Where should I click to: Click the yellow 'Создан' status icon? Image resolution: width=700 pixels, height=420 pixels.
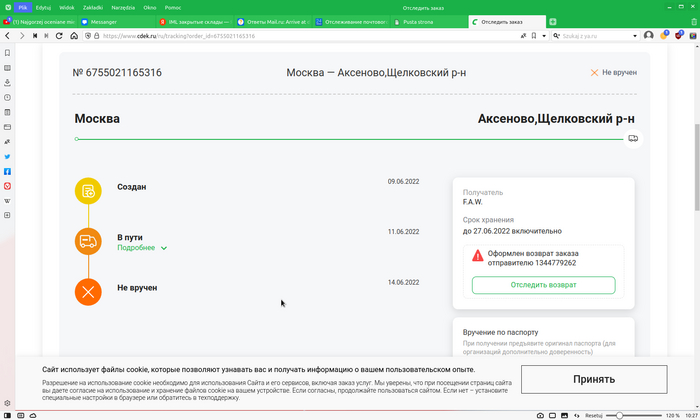88,190
